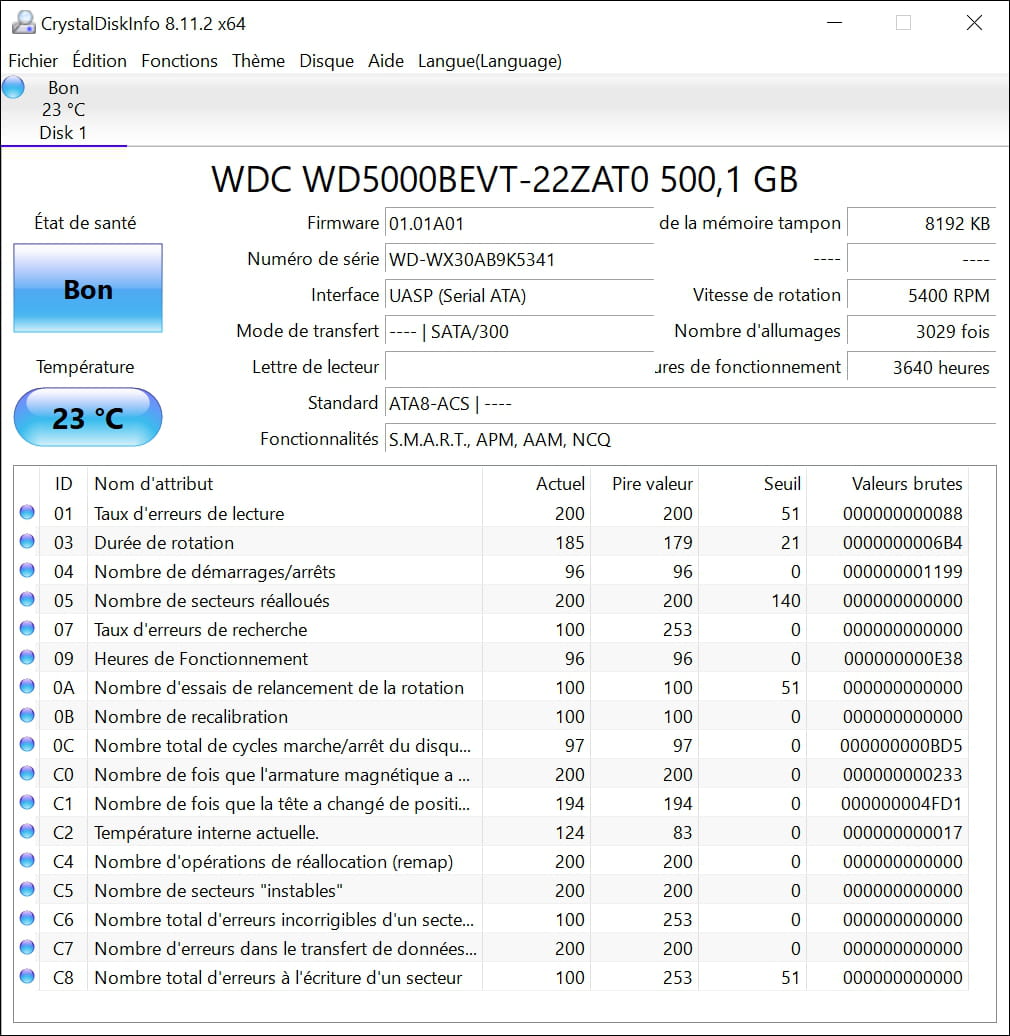Click the Fonctionnalités field S.M.A.R.T., APM, AAM, NCQ
The height and width of the screenshot is (1036, 1010).
pos(690,439)
